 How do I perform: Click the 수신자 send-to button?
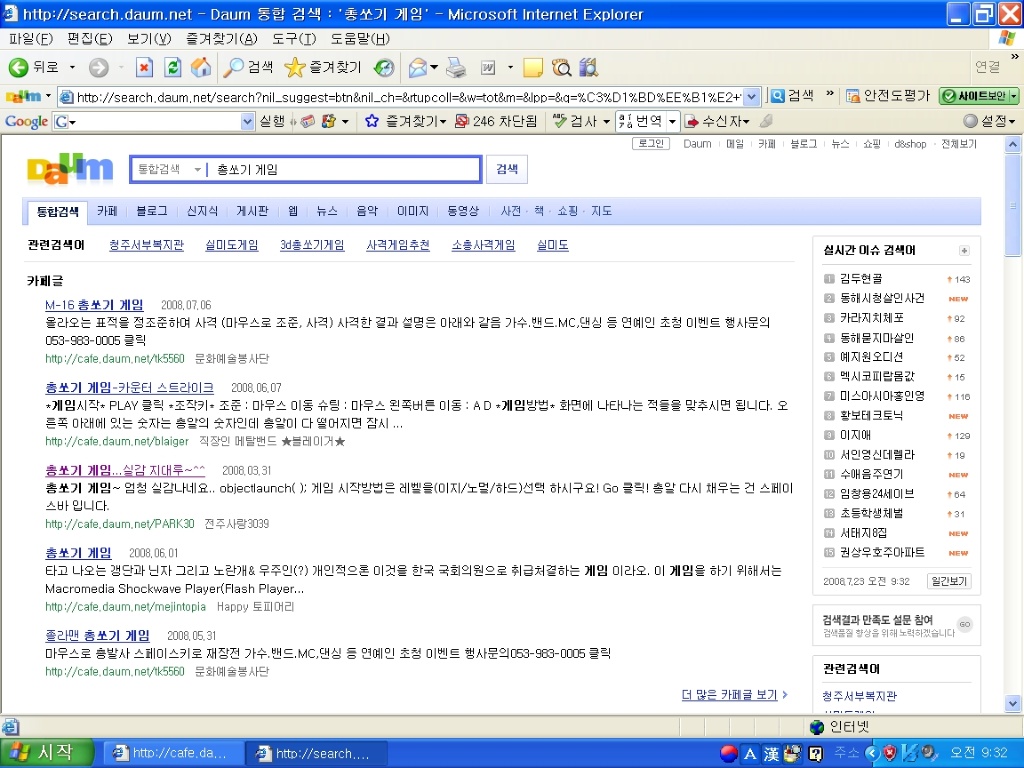point(717,121)
